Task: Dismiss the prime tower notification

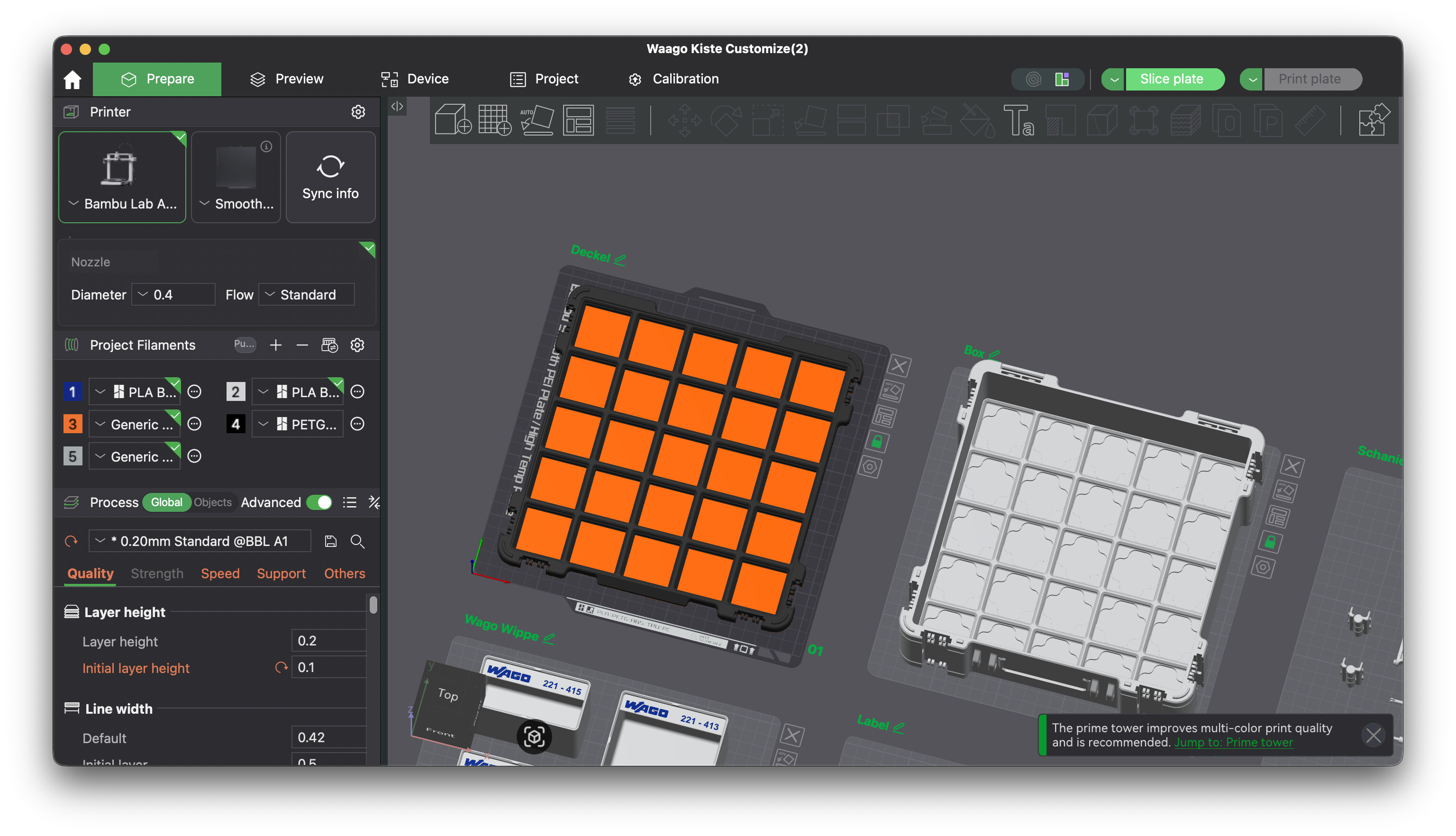Action: click(x=1374, y=736)
